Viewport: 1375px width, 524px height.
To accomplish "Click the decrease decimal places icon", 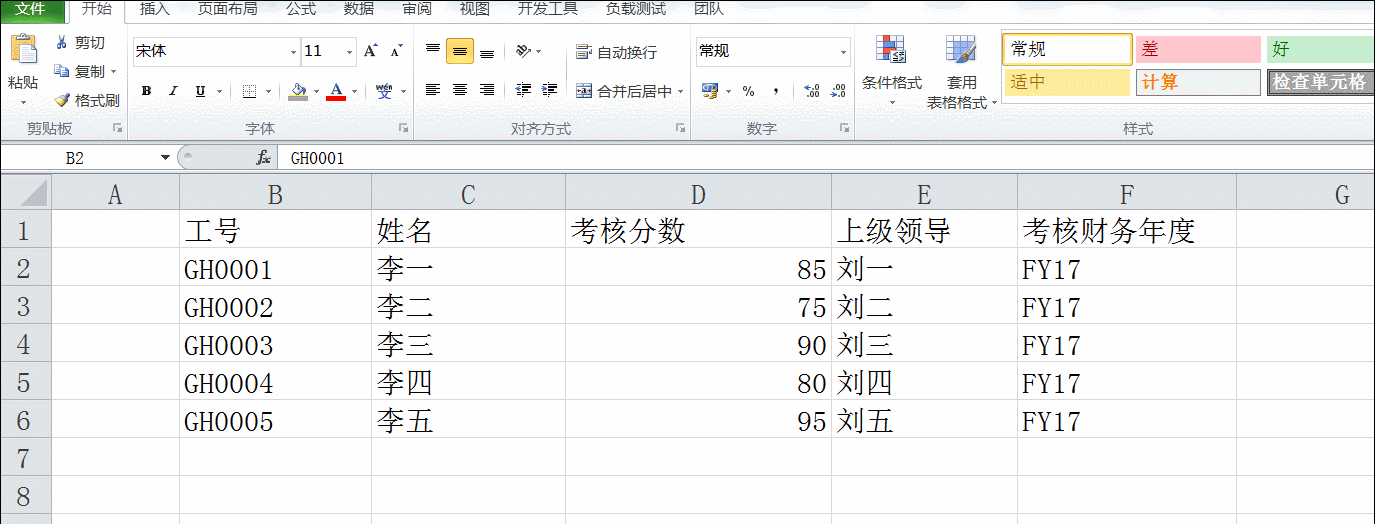I will coord(838,91).
